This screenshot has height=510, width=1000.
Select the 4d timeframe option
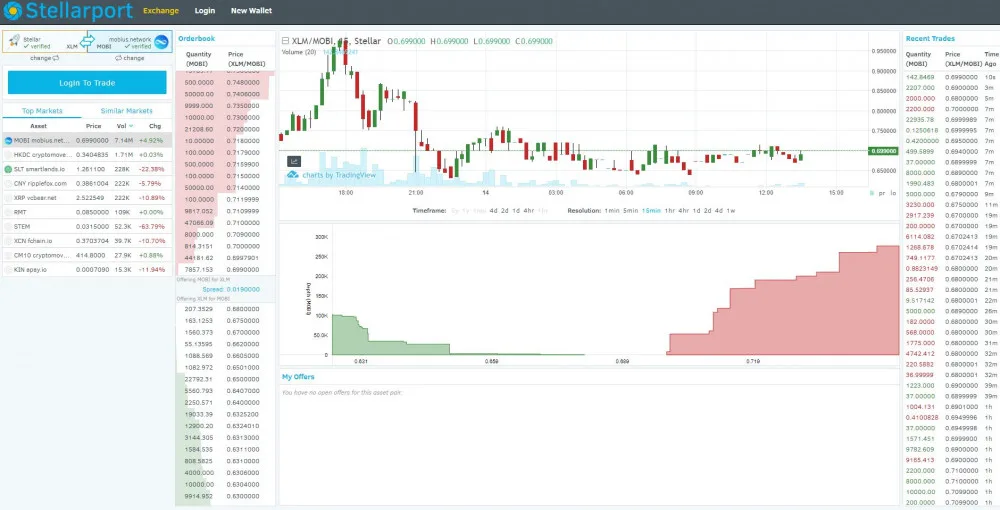pyautogui.click(x=491, y=211)
